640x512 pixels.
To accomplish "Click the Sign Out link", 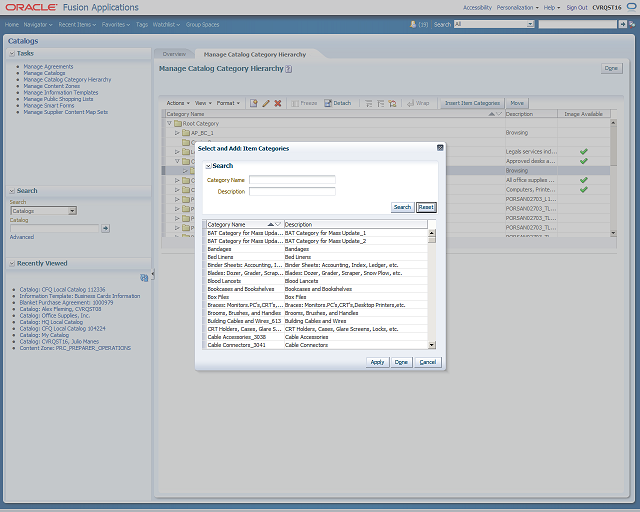I will pyautogui.click(x=577, y=7).
